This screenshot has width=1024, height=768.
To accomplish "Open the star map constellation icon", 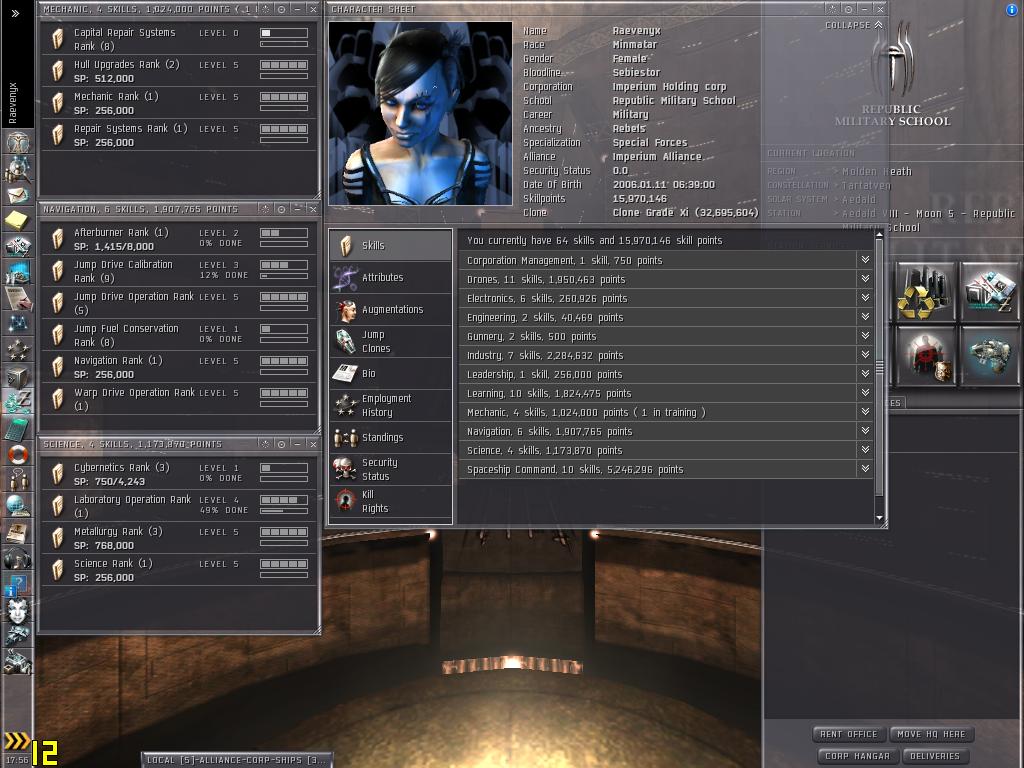I will [x=18, y=323].
